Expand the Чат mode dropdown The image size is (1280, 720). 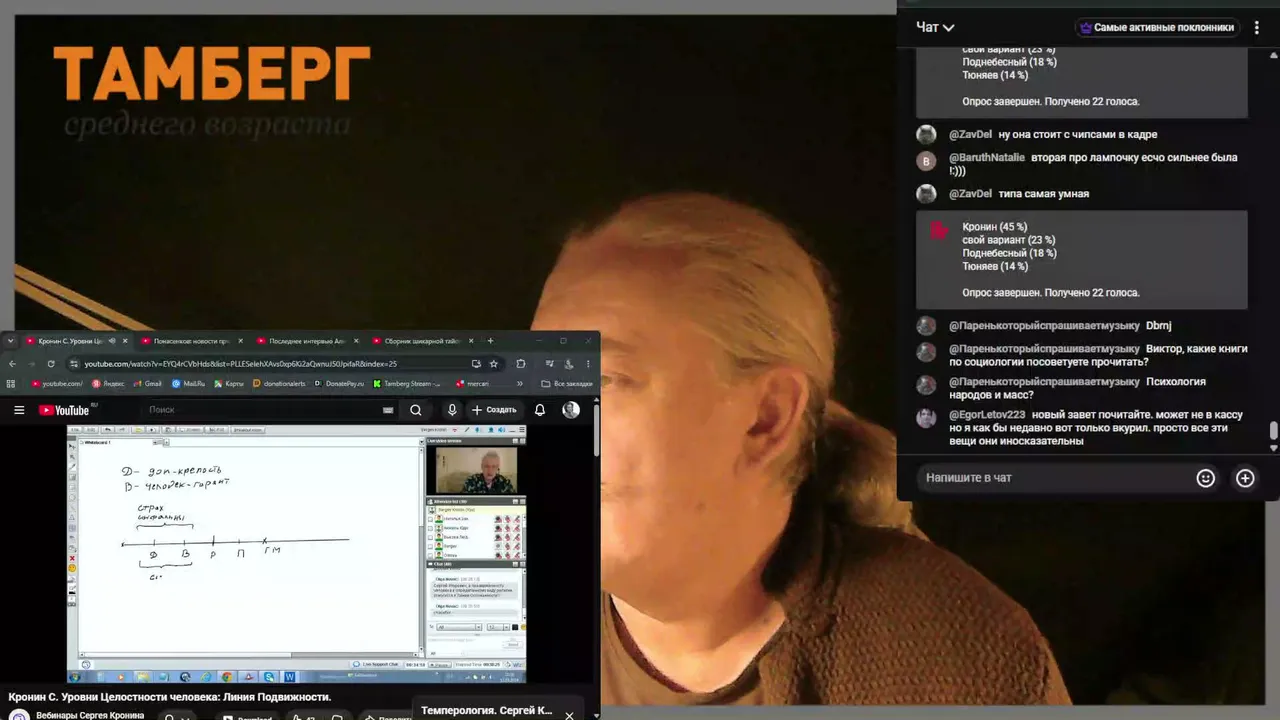tap(935, 28)
